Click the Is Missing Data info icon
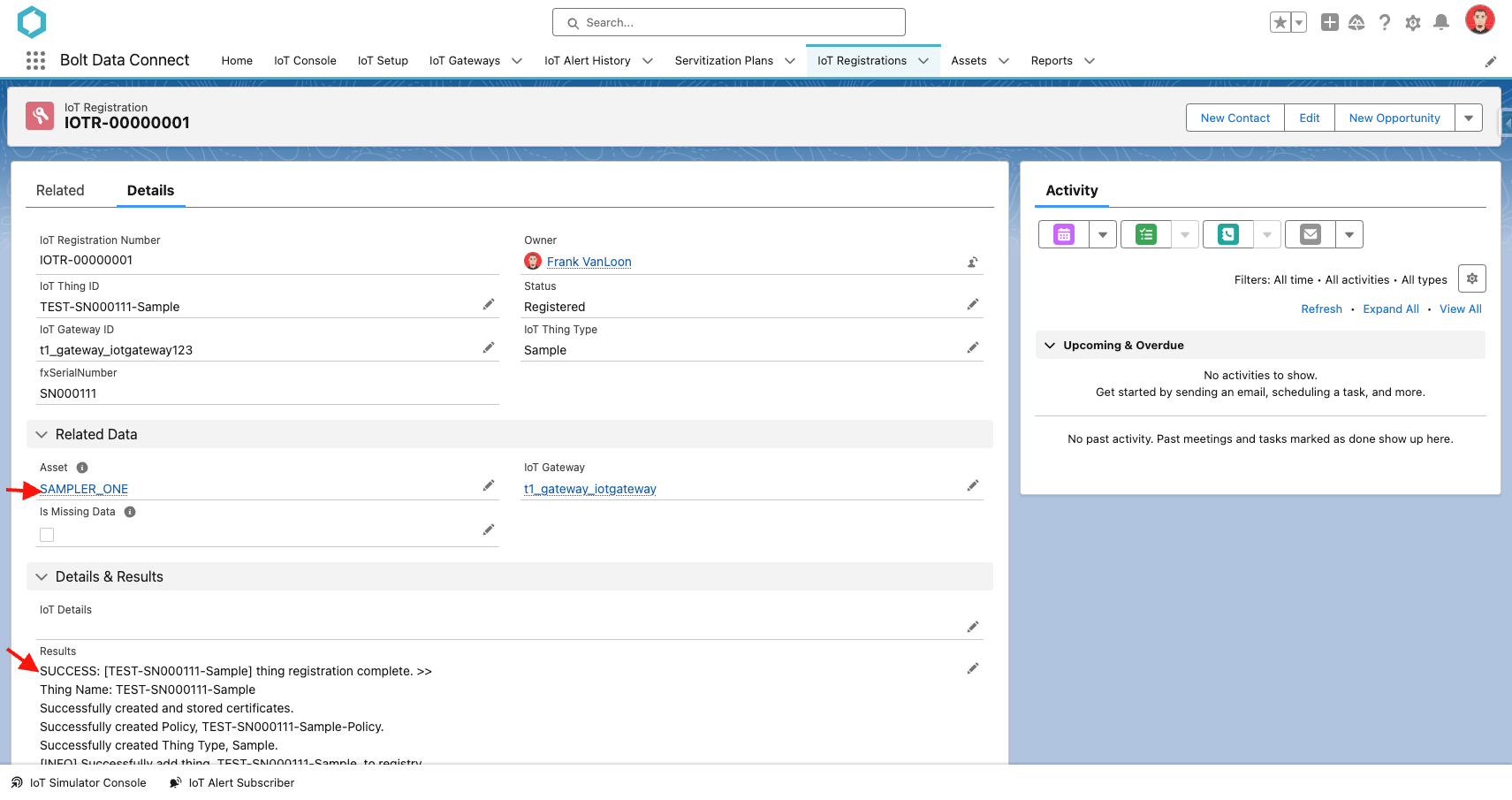The image size is (1512, 800). tap(130, 512)
